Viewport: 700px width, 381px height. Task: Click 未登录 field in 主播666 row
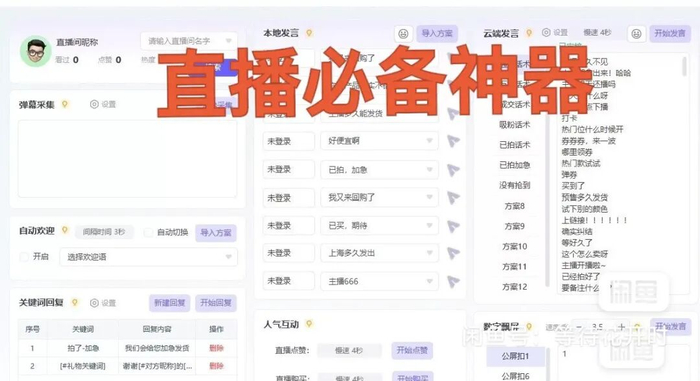click(288, 281)
